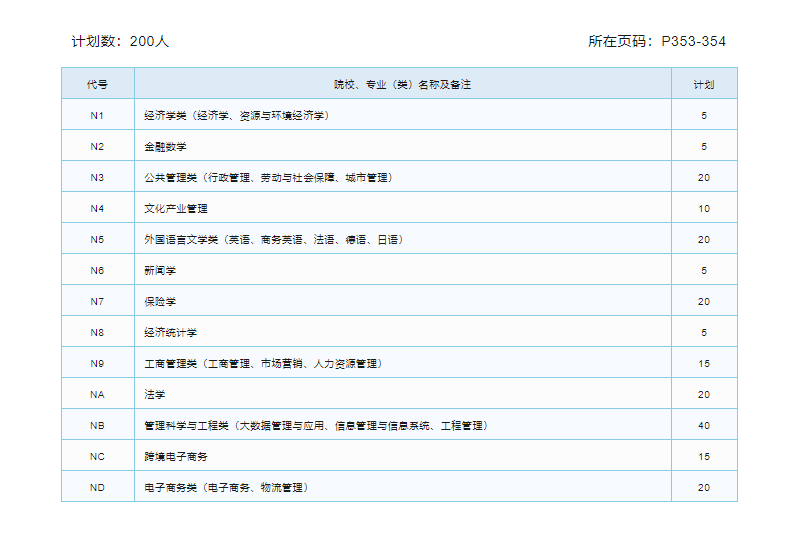Viewport: 799px width, 537px height.
Task: Click the 文化产业管理 major name
Action: [x=176, y=209]
